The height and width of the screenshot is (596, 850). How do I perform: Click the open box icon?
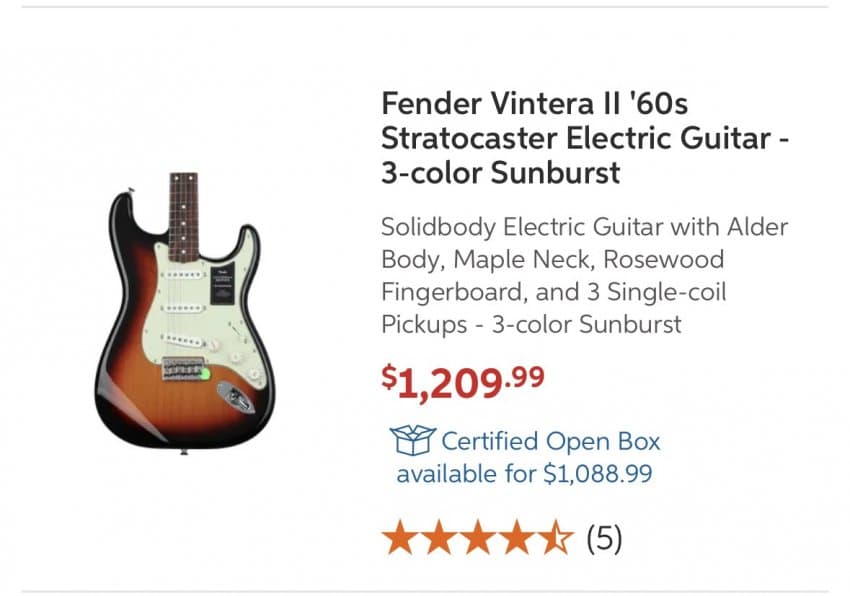[x=411, y=440]
